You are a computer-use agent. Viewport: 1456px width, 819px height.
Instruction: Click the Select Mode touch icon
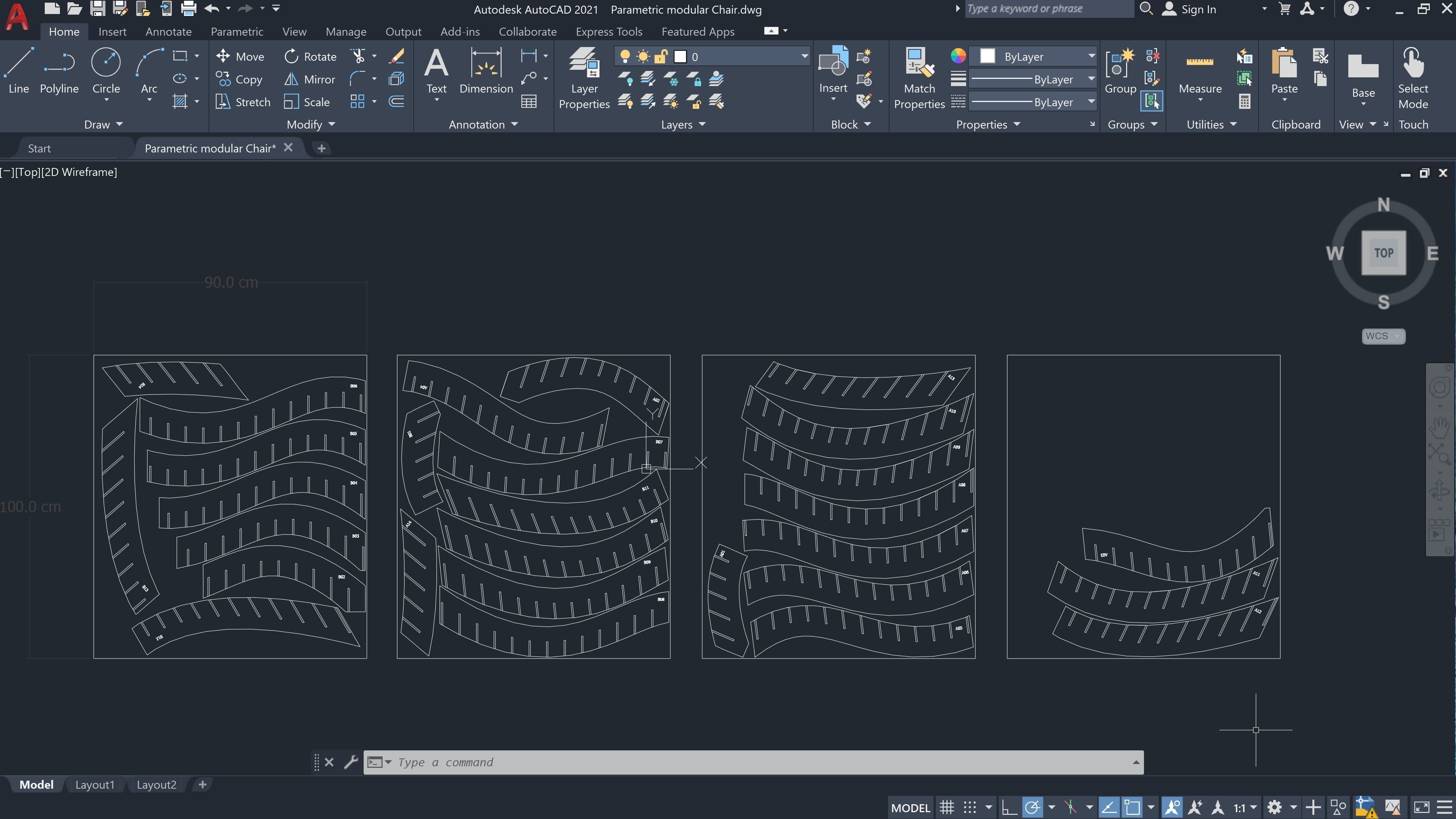[x=1413, y=78]
